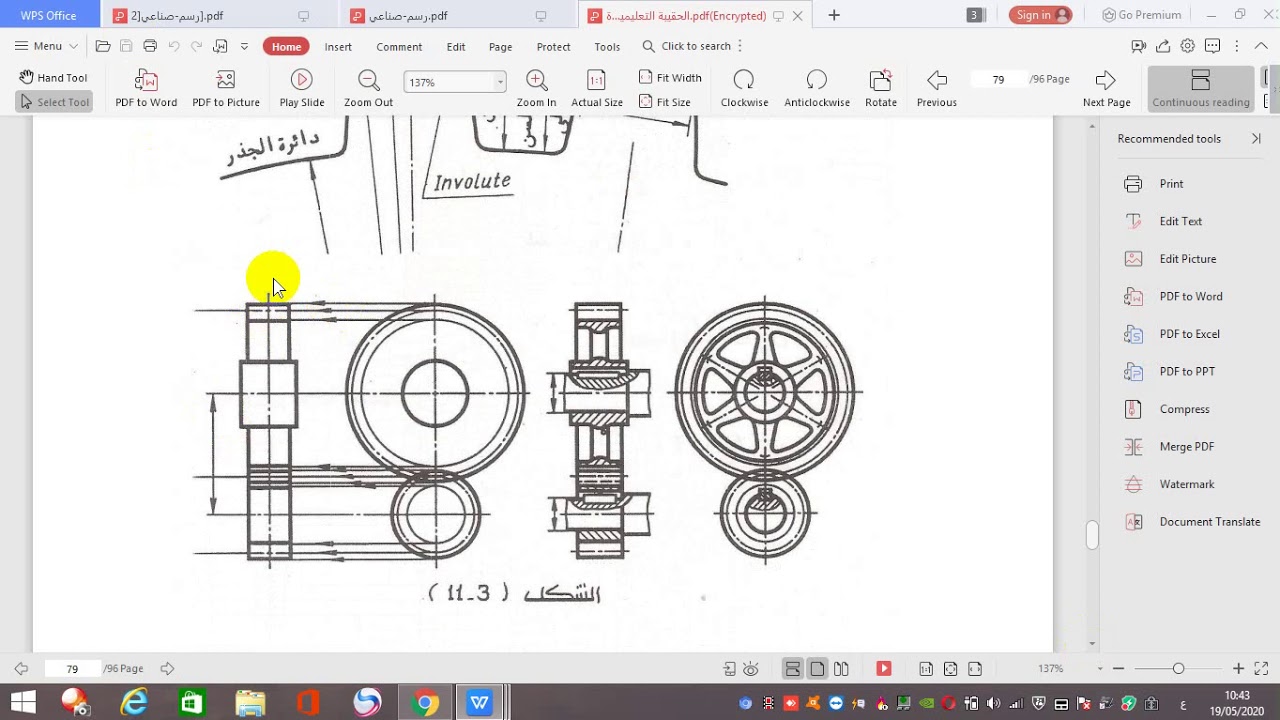Click the page number field showing 79
Viewport: 1280px width, 720px height.
tap(998, 79)
